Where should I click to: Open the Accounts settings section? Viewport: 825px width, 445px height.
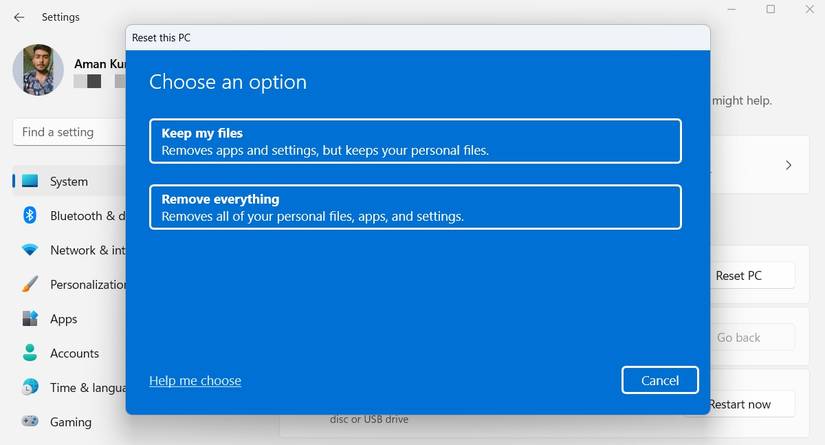pos(74,353)
